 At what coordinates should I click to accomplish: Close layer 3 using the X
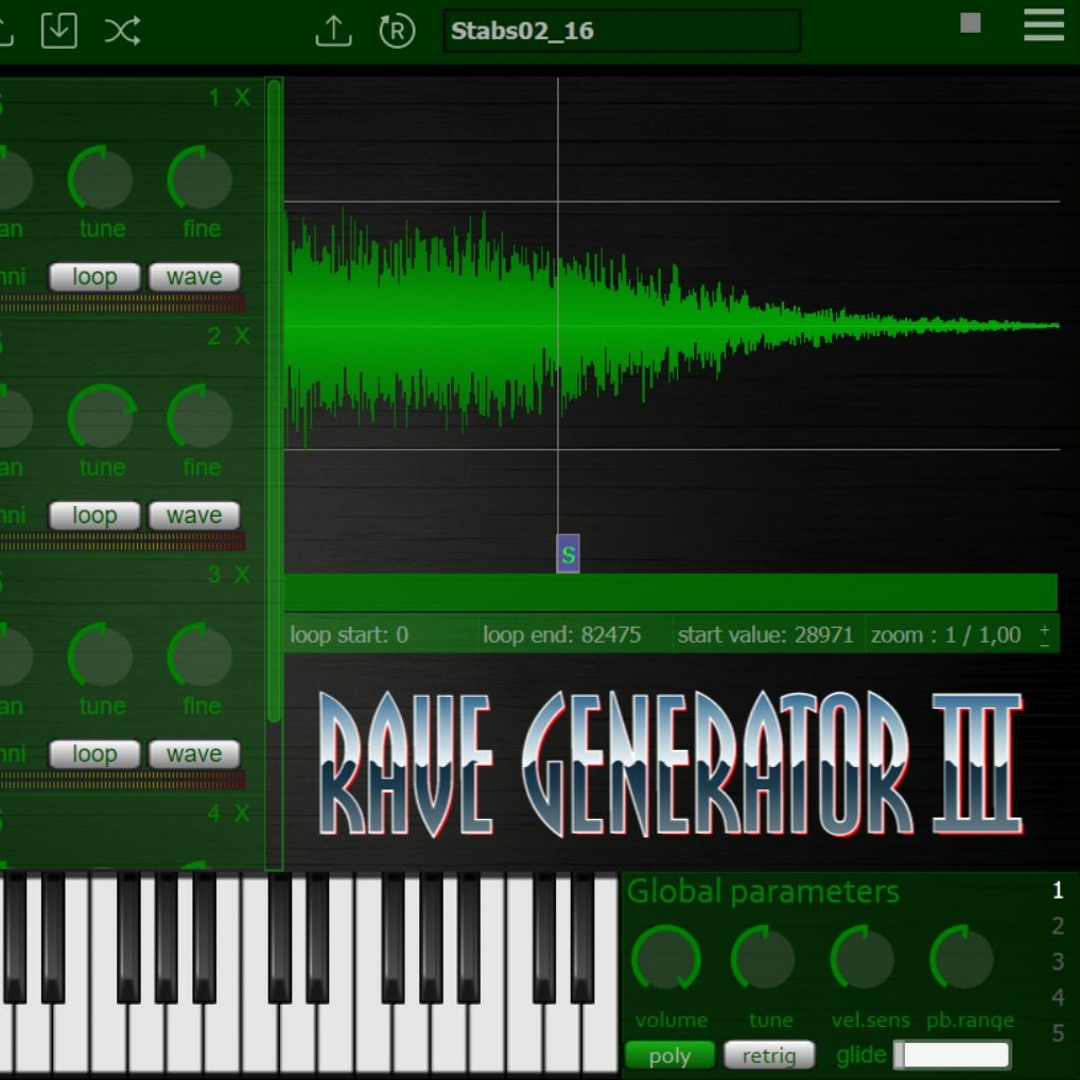point(243,575)
